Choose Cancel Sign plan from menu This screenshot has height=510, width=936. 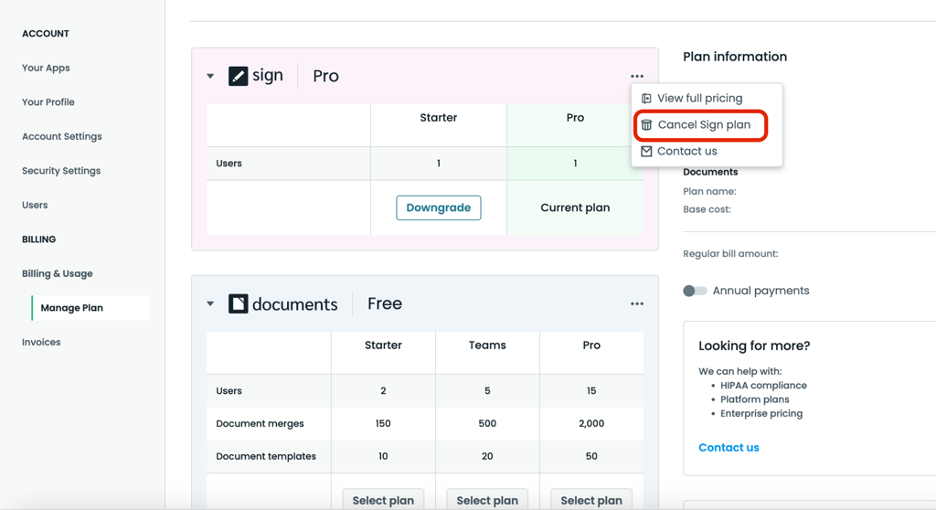(x=703, y=125)
